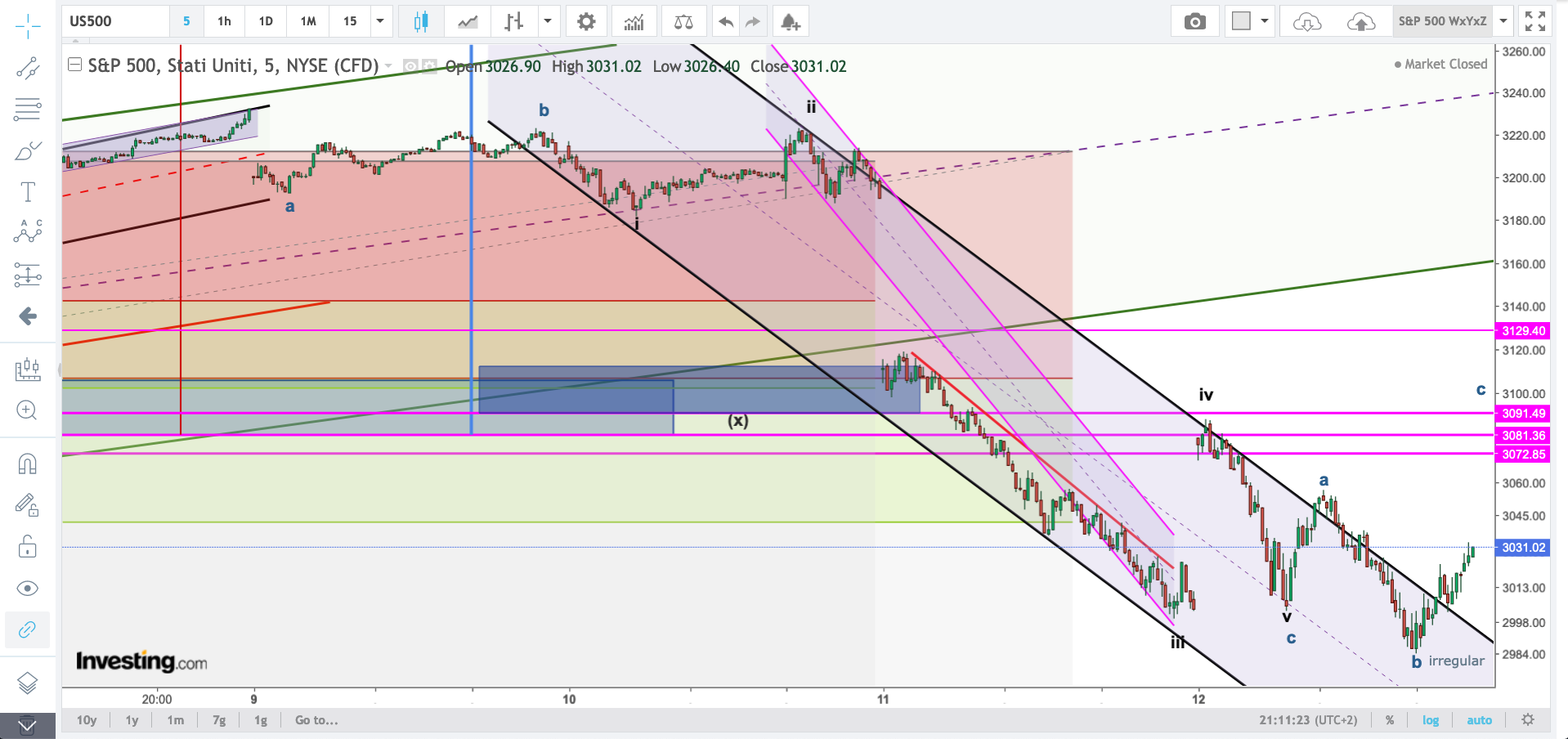Collapse the bottom-left panel arrow
The height and width of the screenshot is (739, 1568).
pyautogui.click(x=27, y=726)
